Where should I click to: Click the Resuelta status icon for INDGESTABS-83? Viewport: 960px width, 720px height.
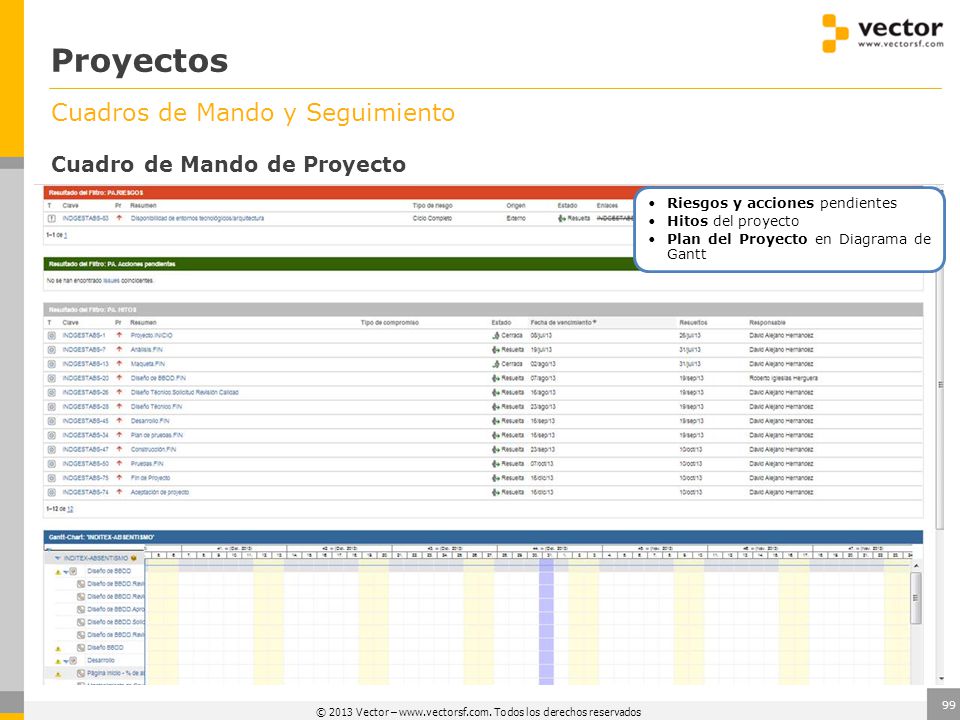[561, 219]
